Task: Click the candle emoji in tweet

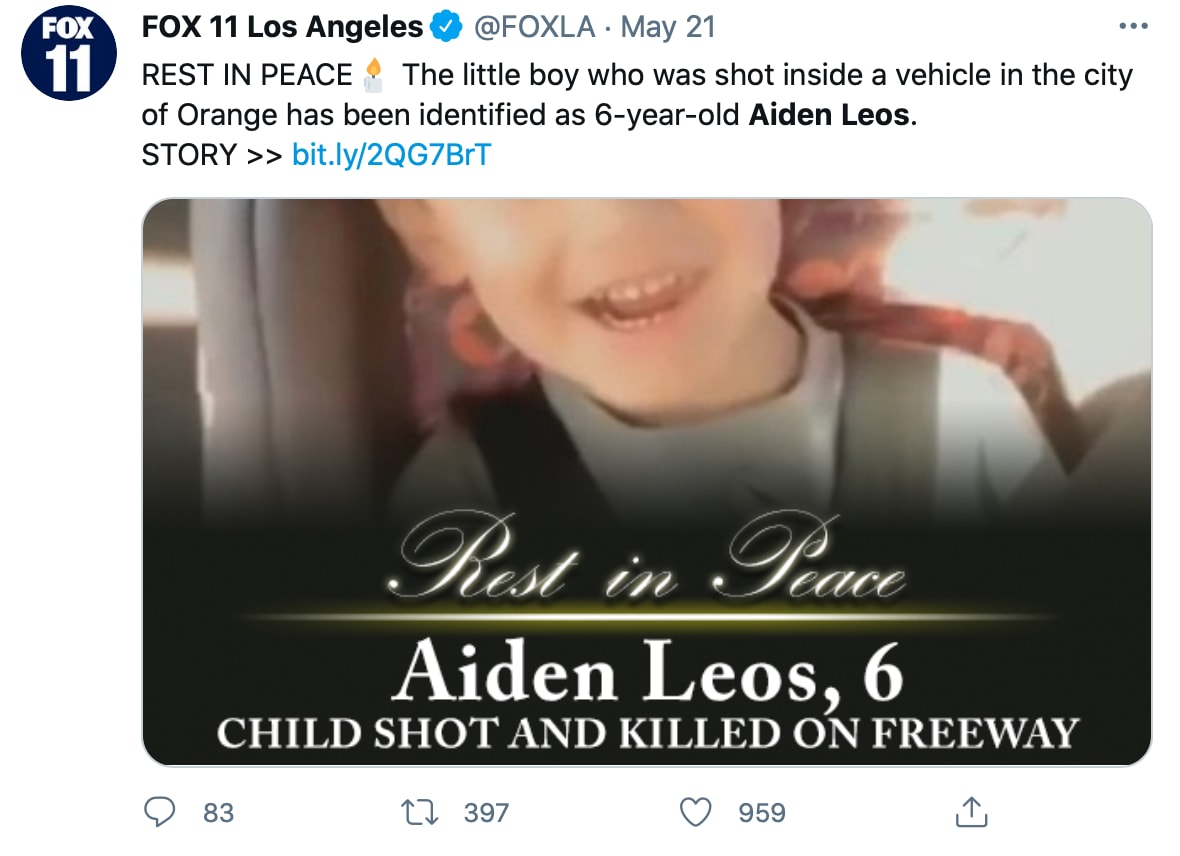Action: pos(373,75)
